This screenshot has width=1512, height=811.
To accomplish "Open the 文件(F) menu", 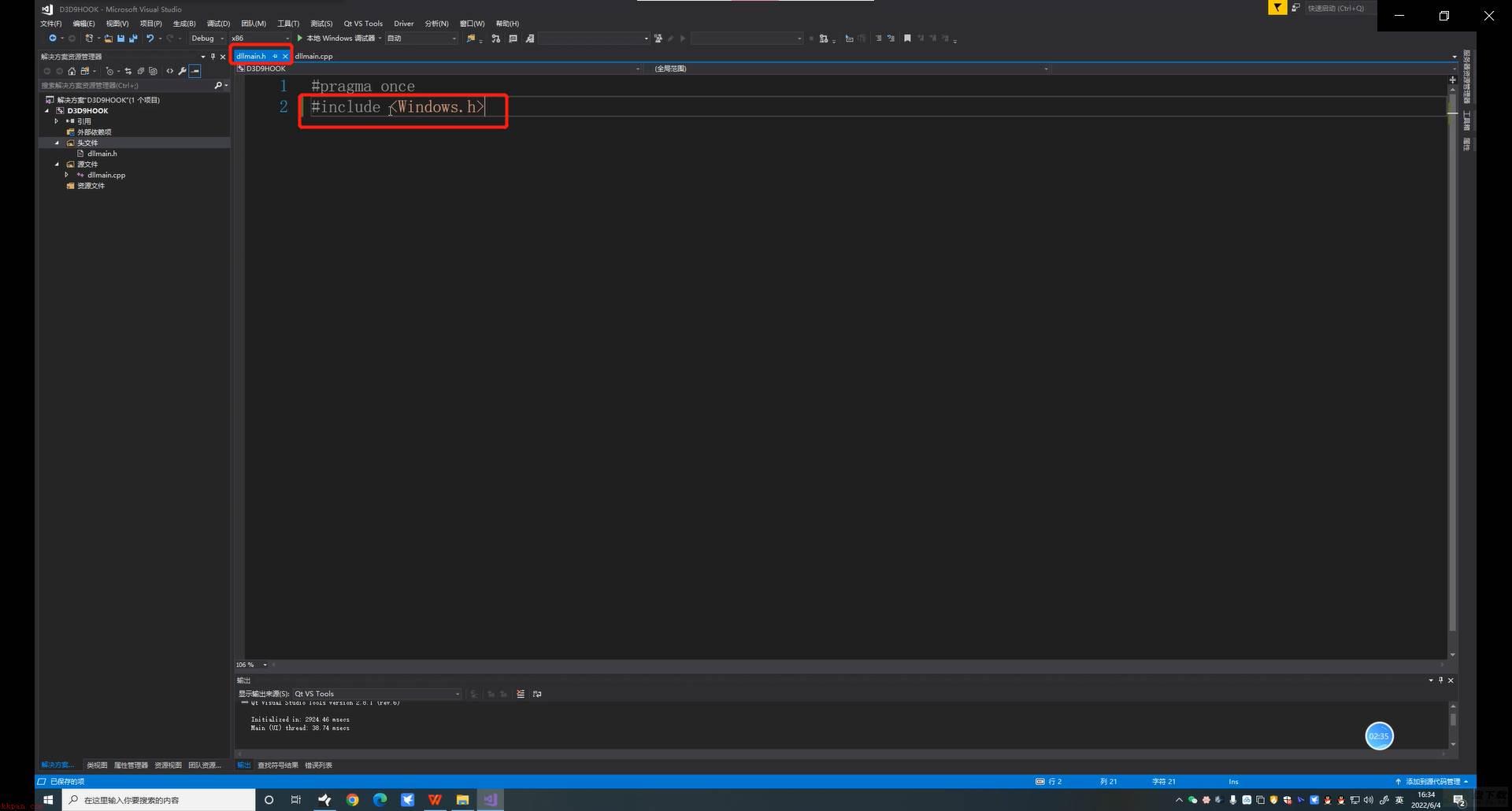I will coord(51,24).
